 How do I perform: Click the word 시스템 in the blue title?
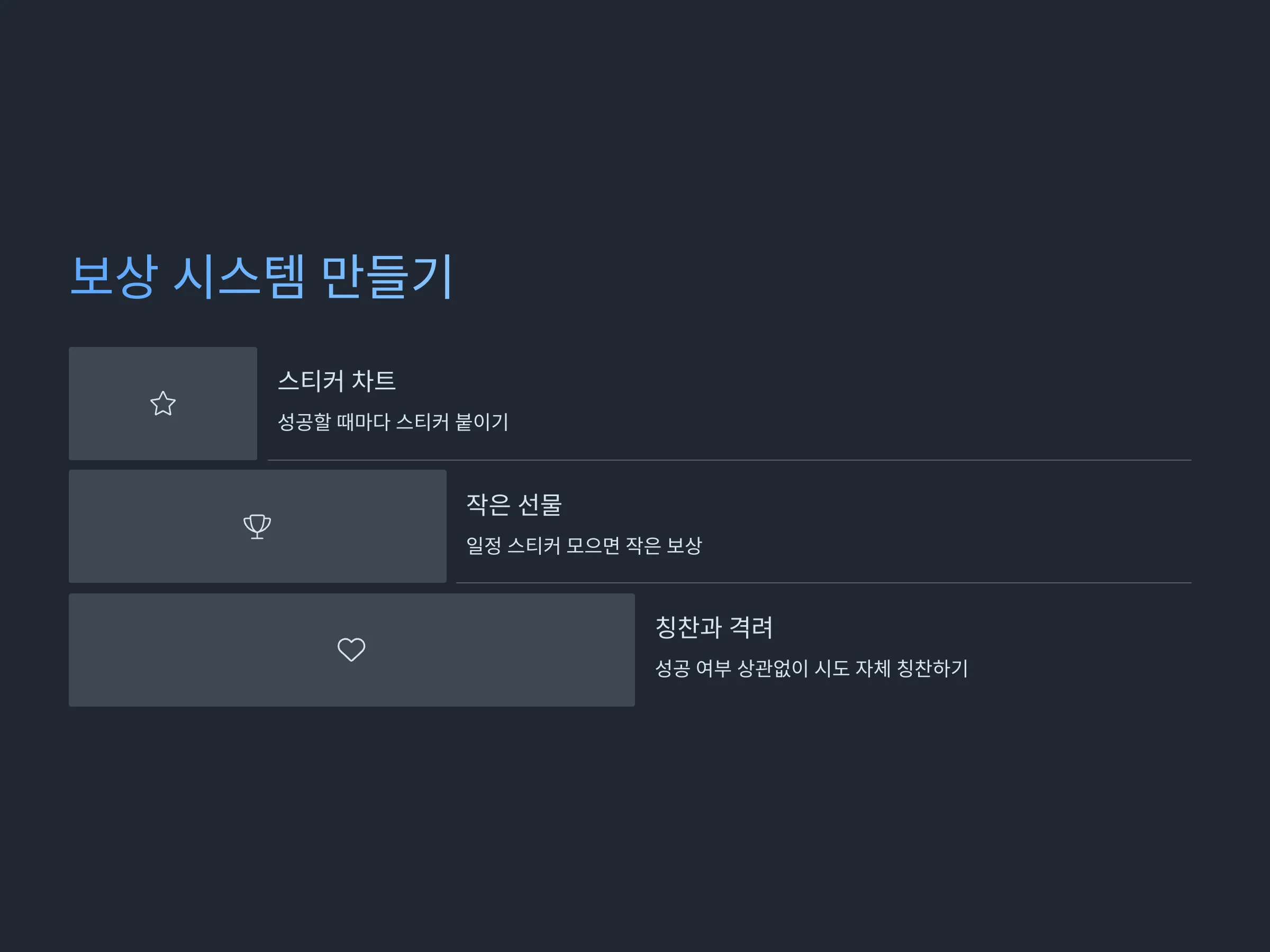pyautogui.click(x=239, y=277)
